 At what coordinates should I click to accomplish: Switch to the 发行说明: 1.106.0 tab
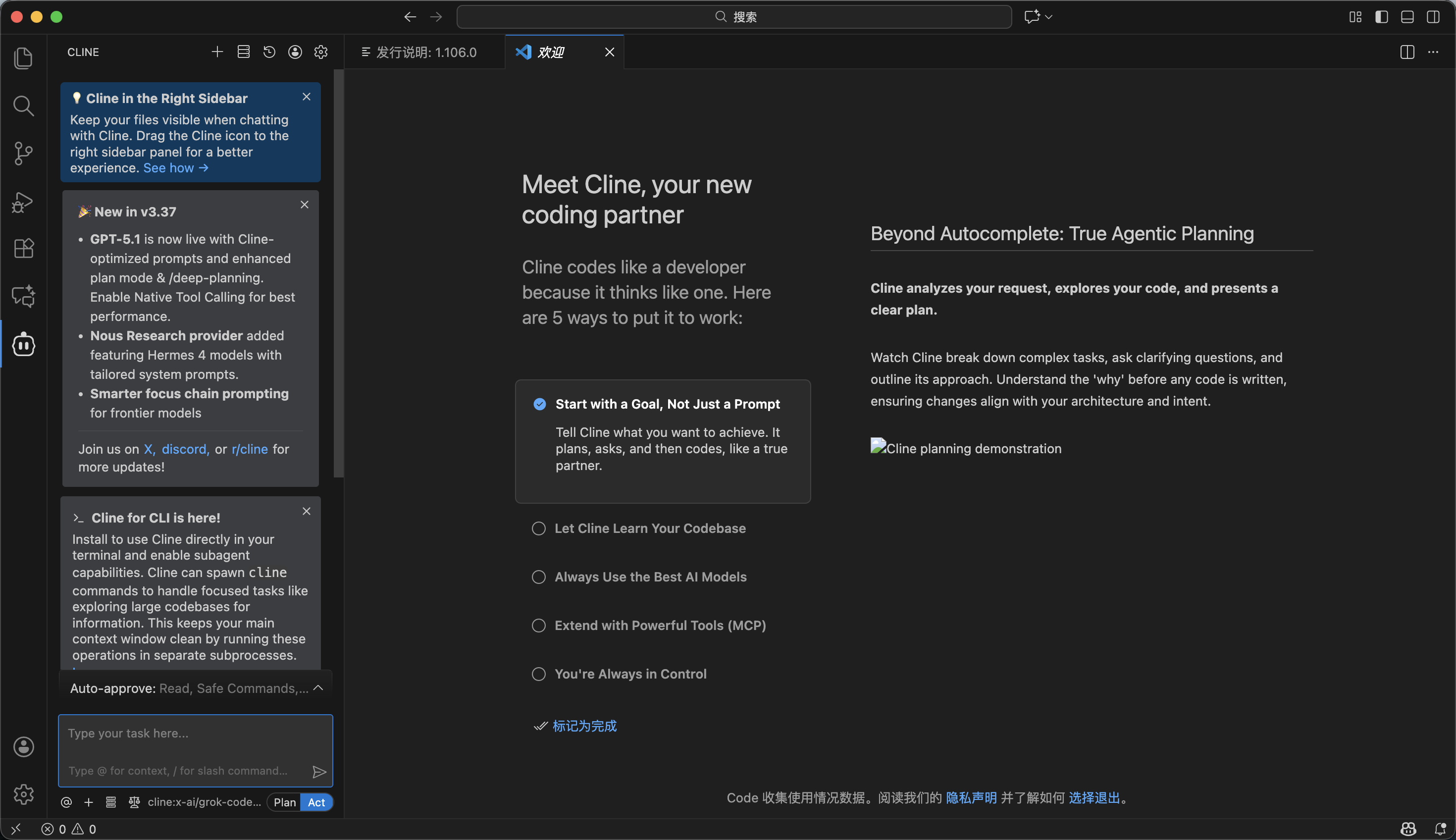click(x=426, y=52)
